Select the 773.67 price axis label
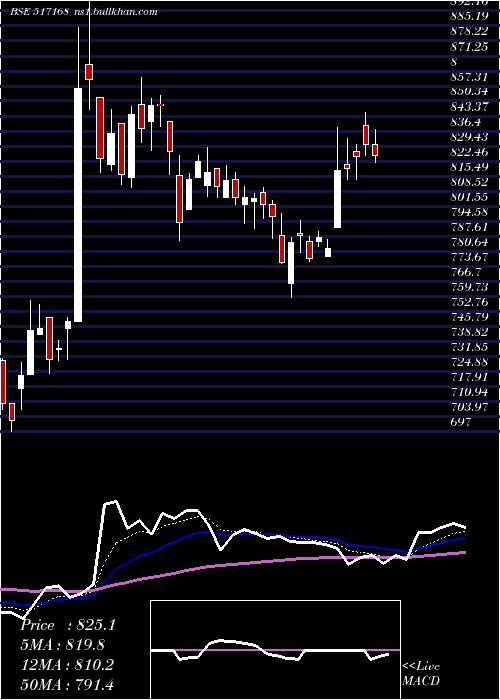 (x=470, y=257)
